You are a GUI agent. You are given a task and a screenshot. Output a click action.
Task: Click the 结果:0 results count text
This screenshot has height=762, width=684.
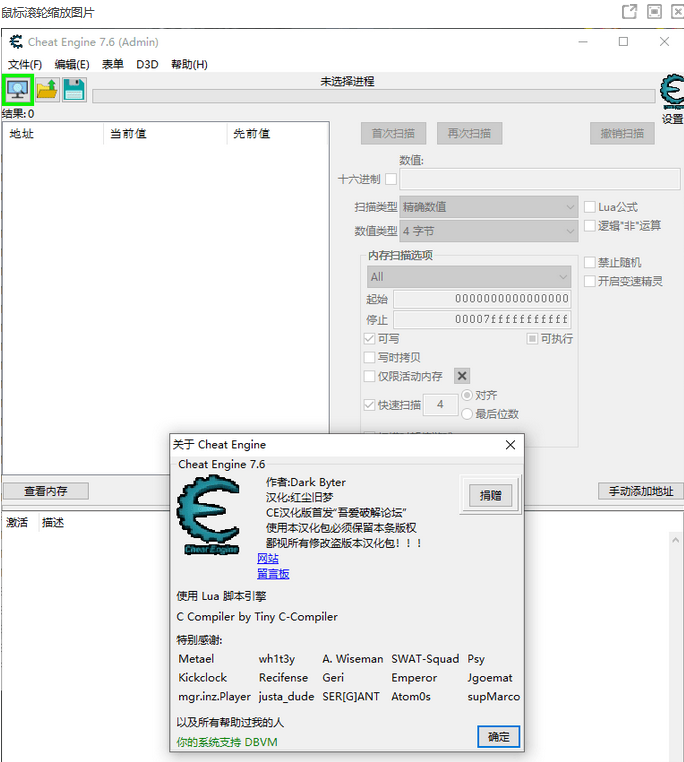[x=18, y=114]
